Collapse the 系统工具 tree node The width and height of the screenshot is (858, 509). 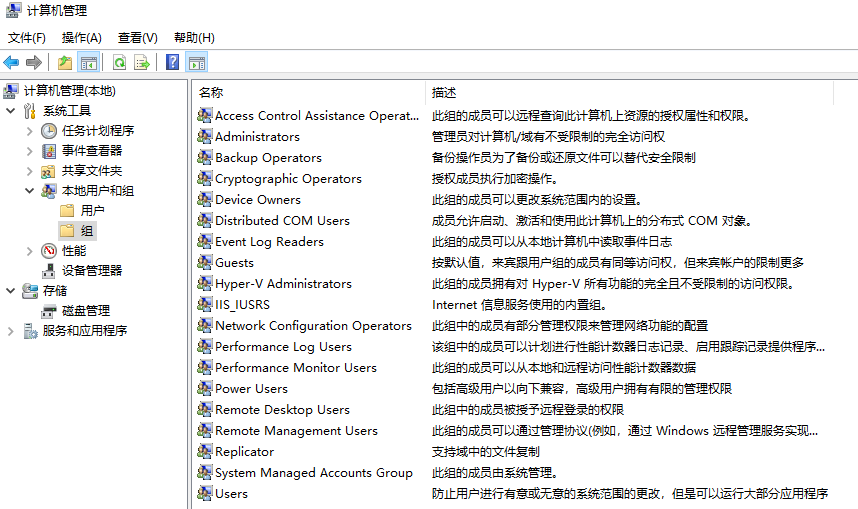tap(10, 111)
